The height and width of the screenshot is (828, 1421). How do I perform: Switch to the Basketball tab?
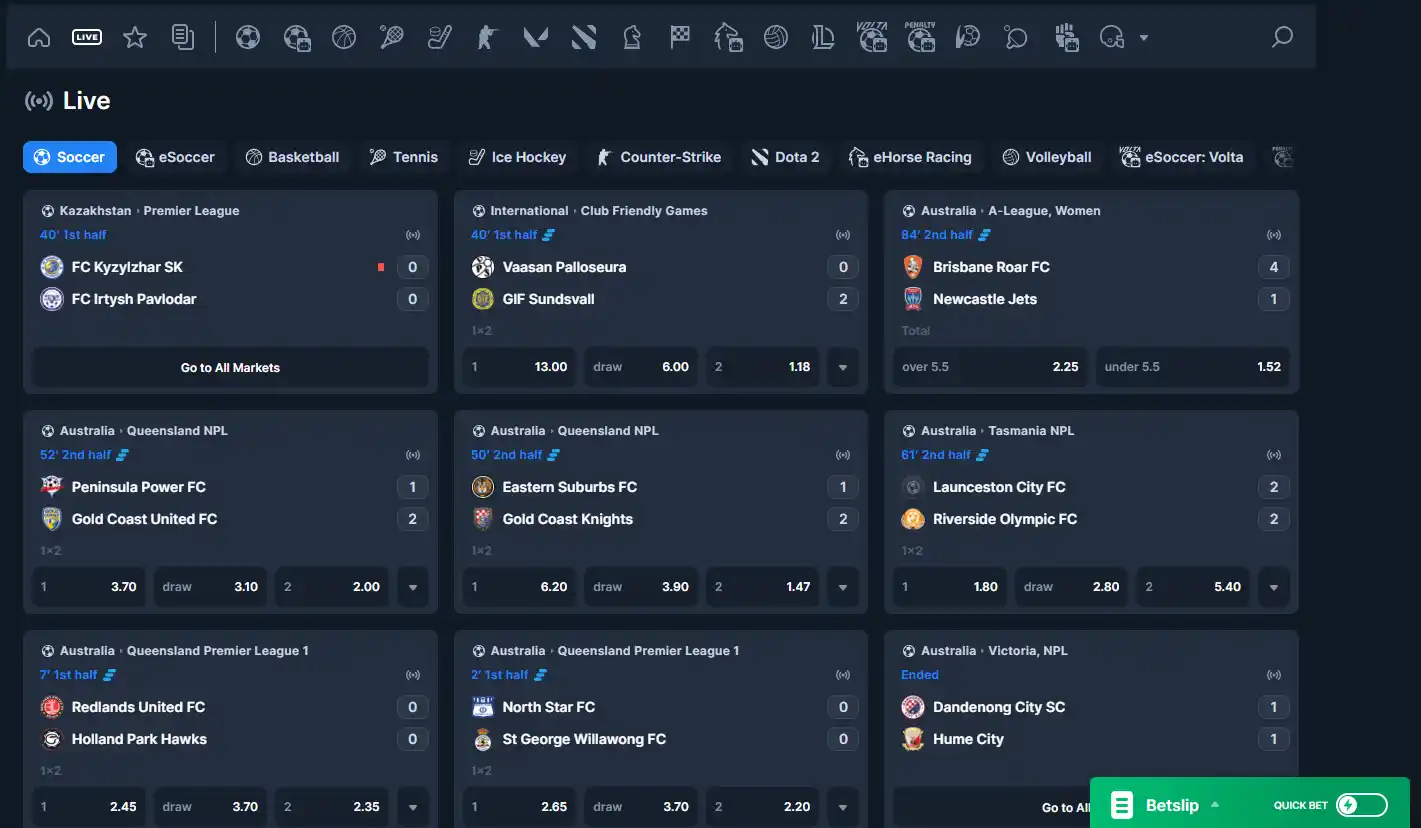[293, 157]
